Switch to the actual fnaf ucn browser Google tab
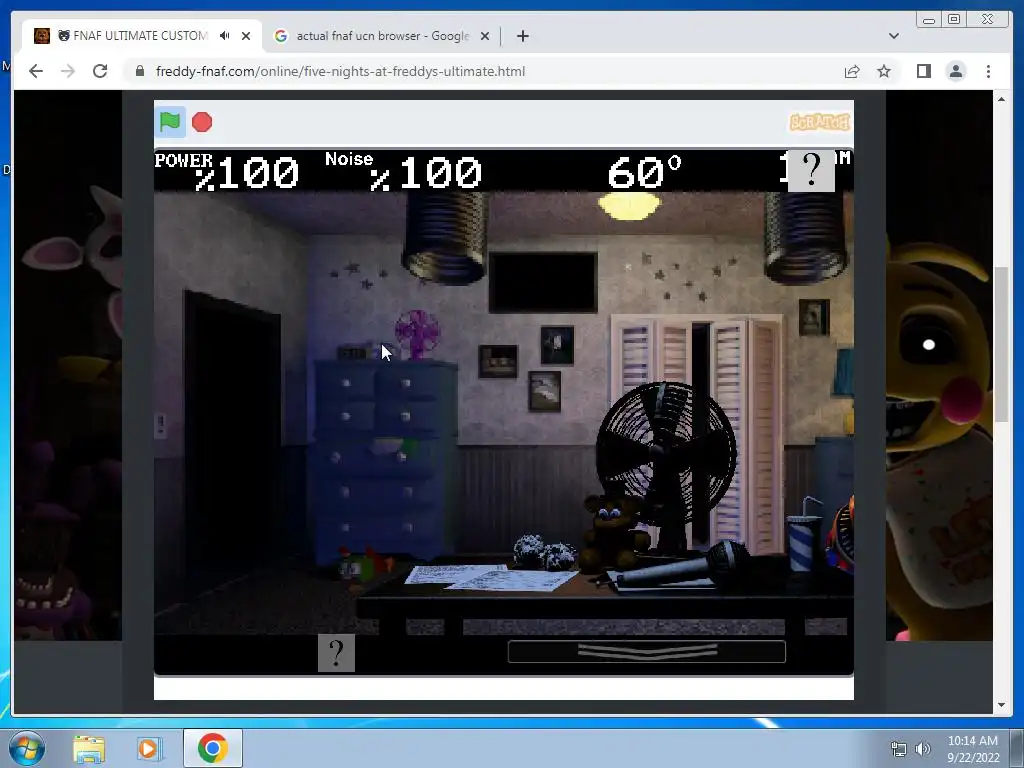Viewport: 1024px width, 768px height. tap(382, 36)
